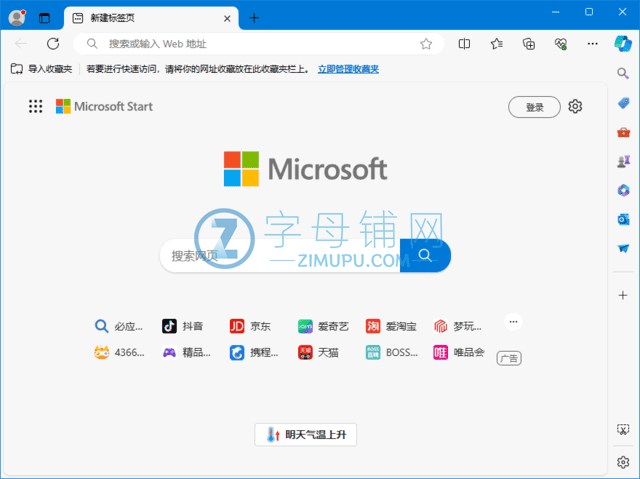The height and width of the screenshot is (479, 640).
Task: Open the tab actions menu button
Action: (44, 18)
